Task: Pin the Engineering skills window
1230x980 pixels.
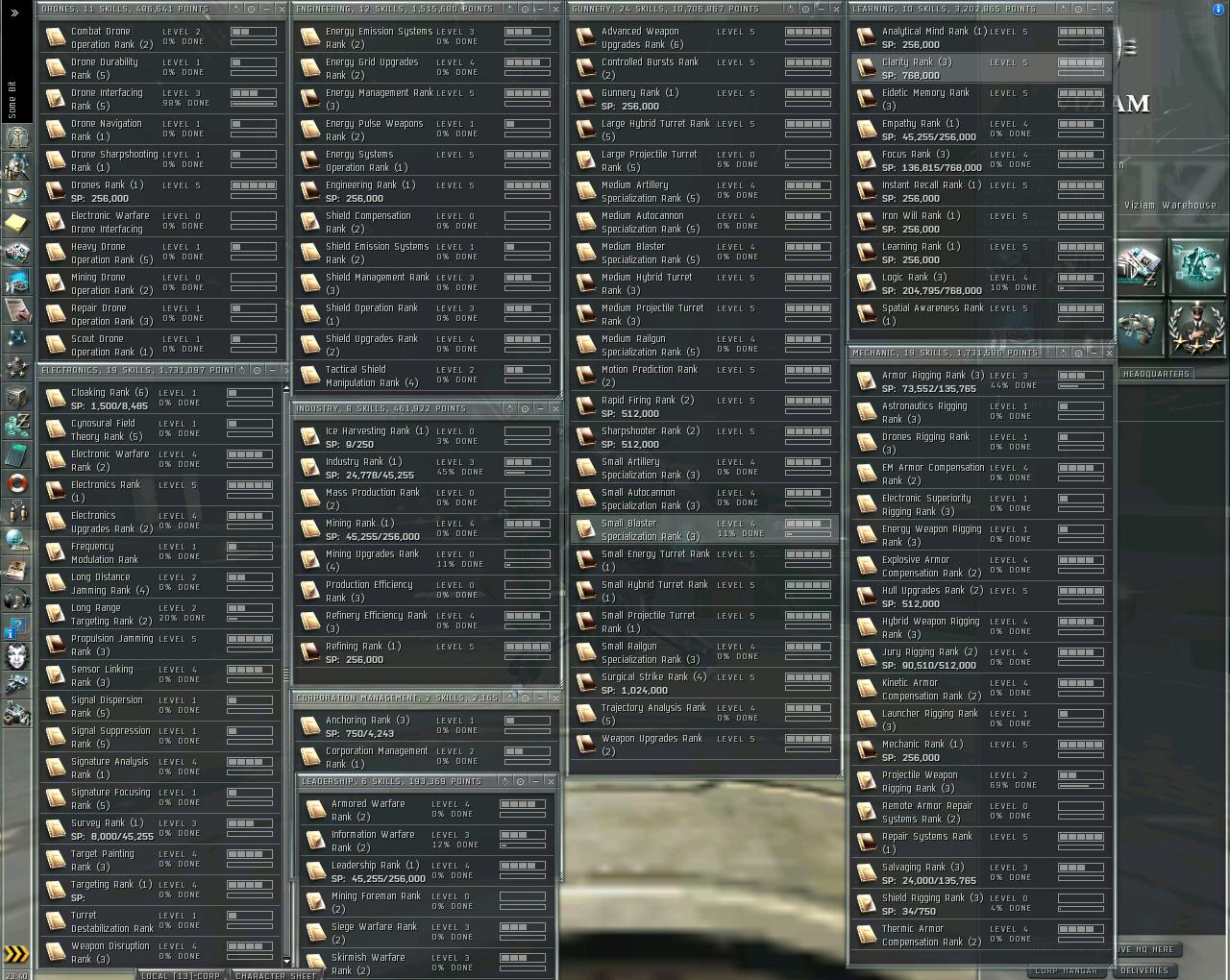Action: coord(510,9)
